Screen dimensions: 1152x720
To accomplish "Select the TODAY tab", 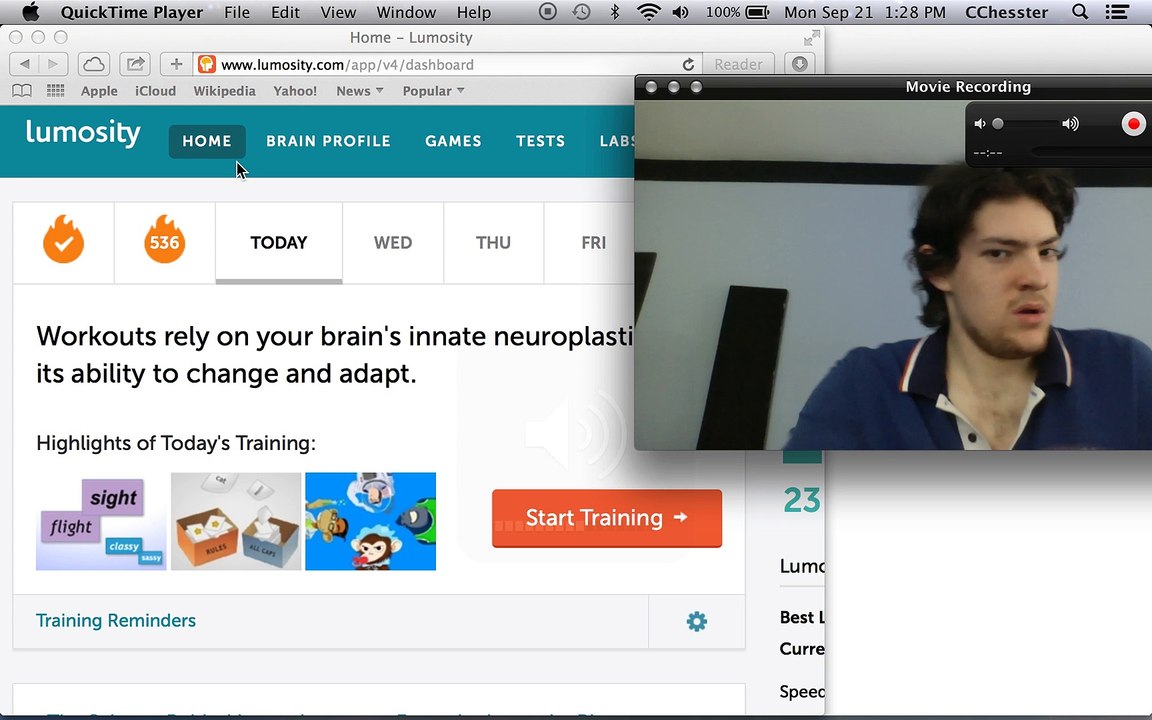I will click(279, 242).
